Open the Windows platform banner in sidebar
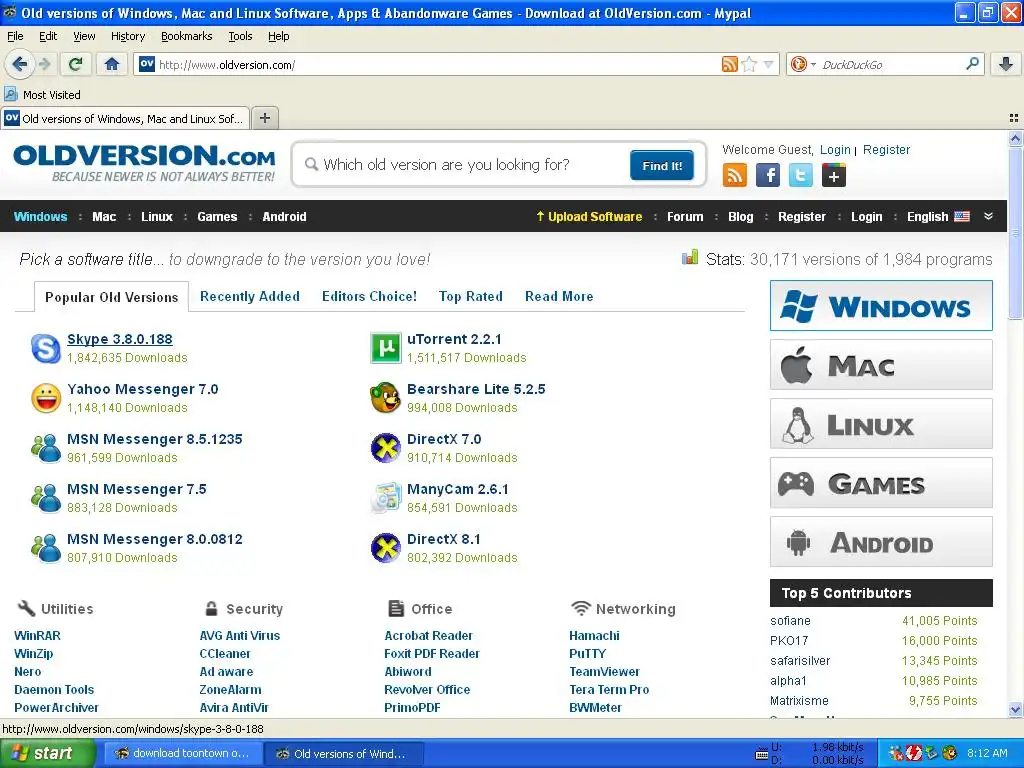Image resolution: width=1024 pixels, height=768 pixels. click(881, 306)
